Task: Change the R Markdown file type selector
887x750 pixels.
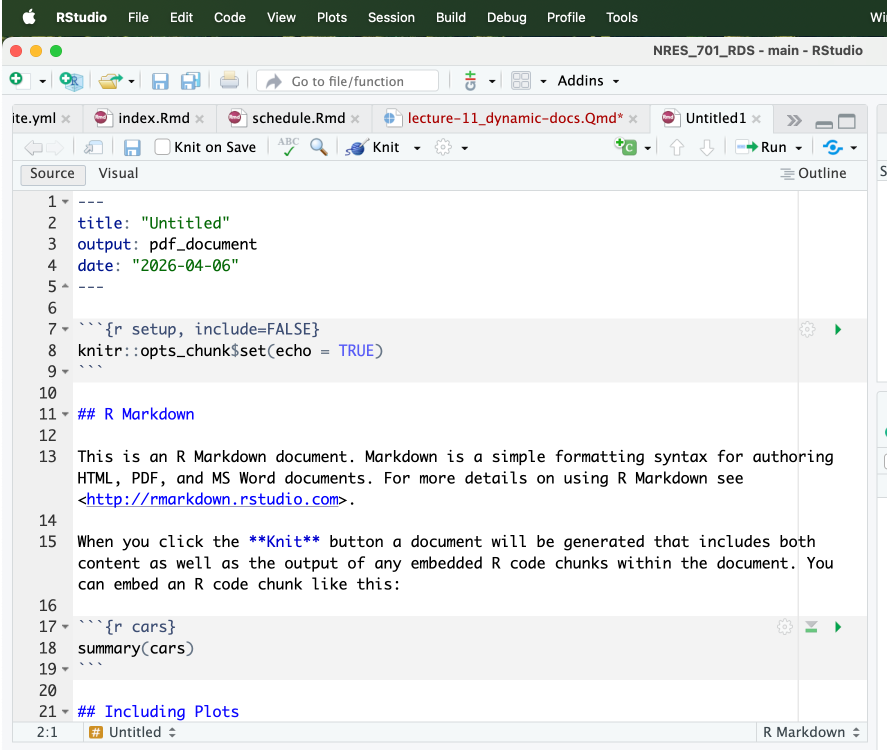Action: click(811, 732)
